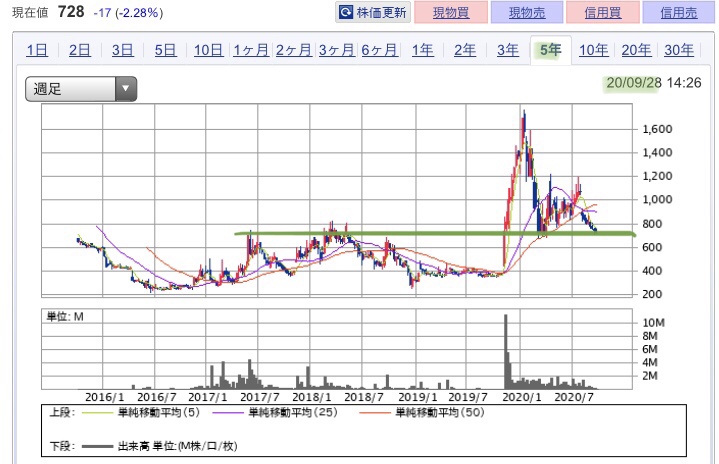Click the current price 728
Image resolution: width=719 pixels, height=464 pixels.
(71, 11)
